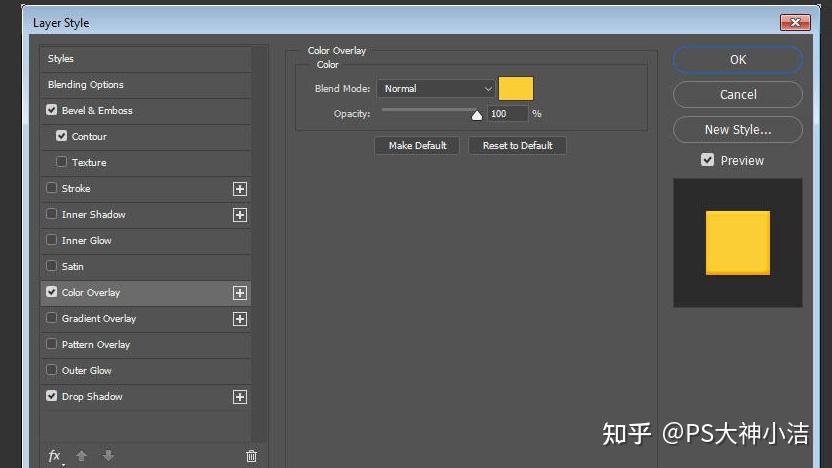This screenshot has width=832, height=468.
Task: Enable the Texture checkbox
Action: (62, 162)
